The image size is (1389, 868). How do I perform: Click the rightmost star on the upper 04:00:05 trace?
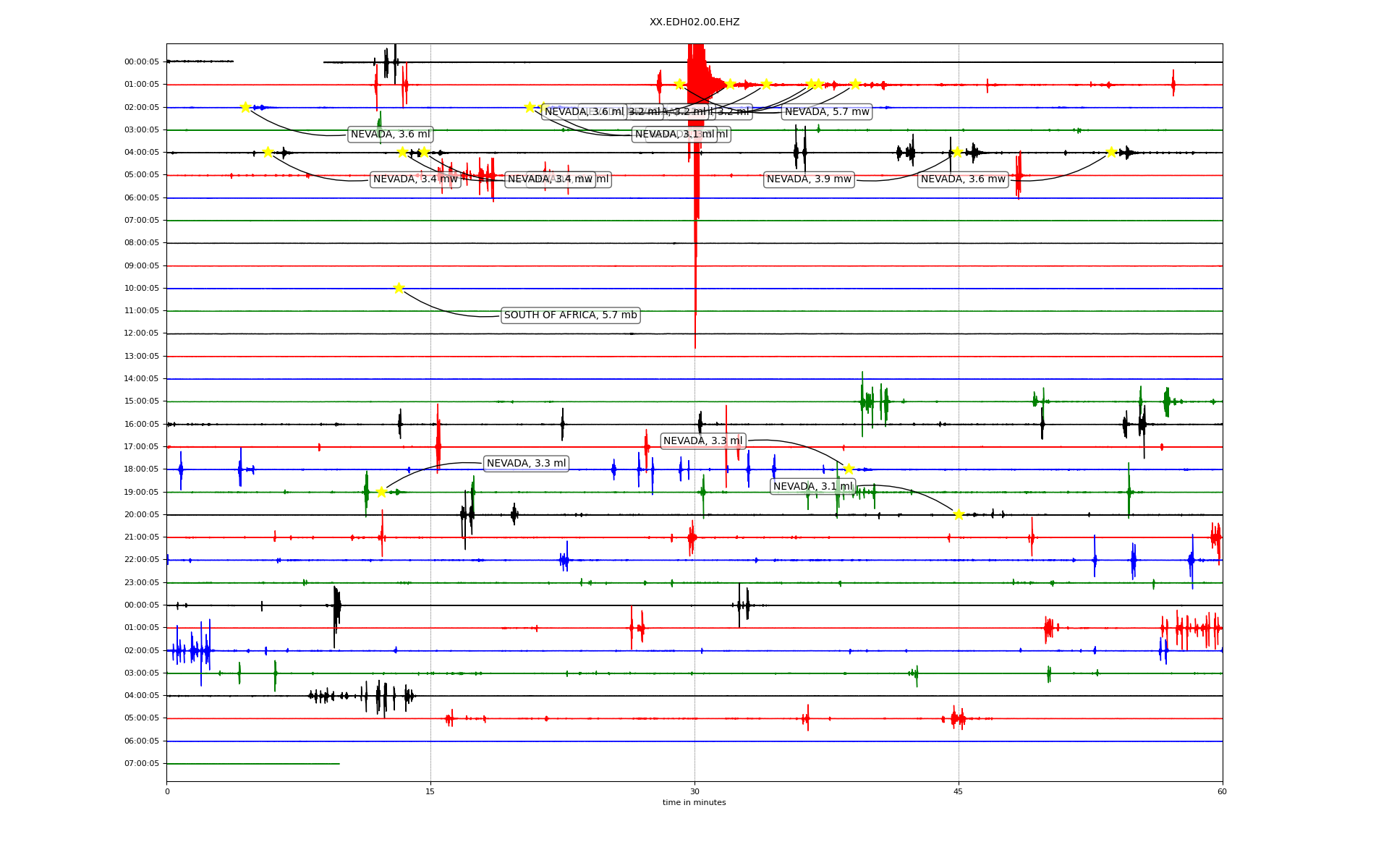(1111, 152)
